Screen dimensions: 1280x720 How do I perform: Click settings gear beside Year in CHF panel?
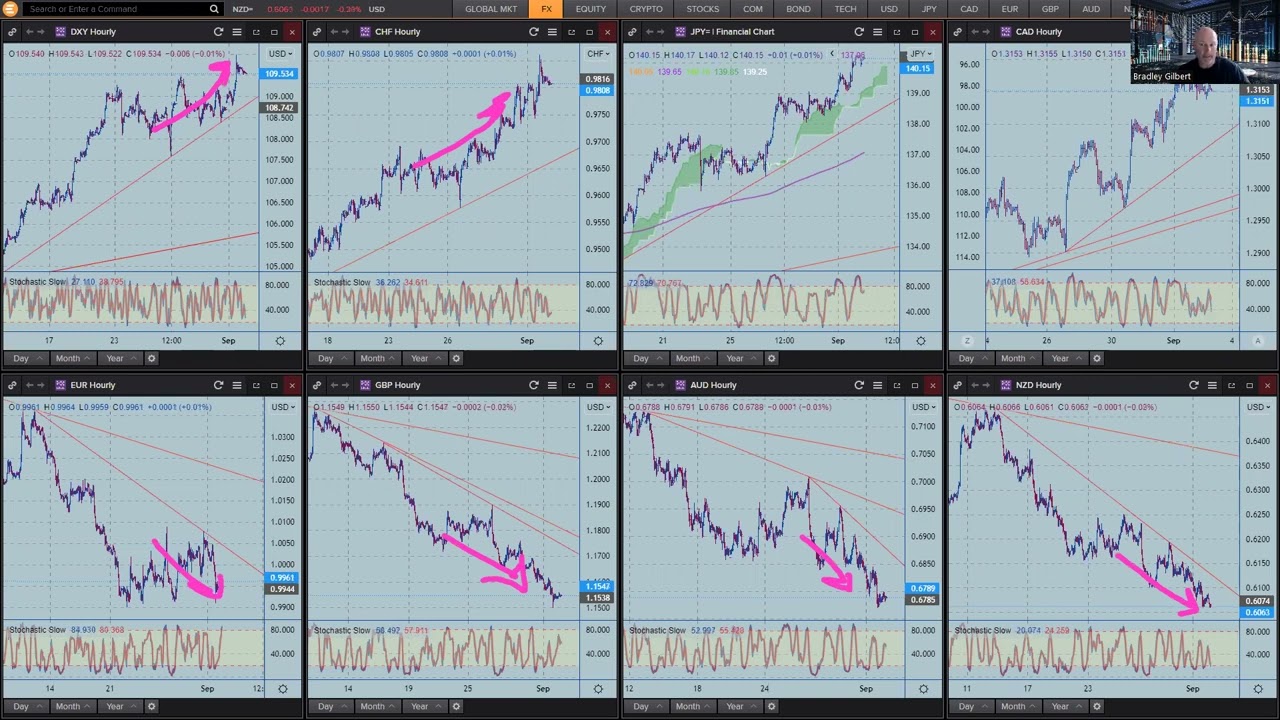pyautogui.click(x=456, y=358)
